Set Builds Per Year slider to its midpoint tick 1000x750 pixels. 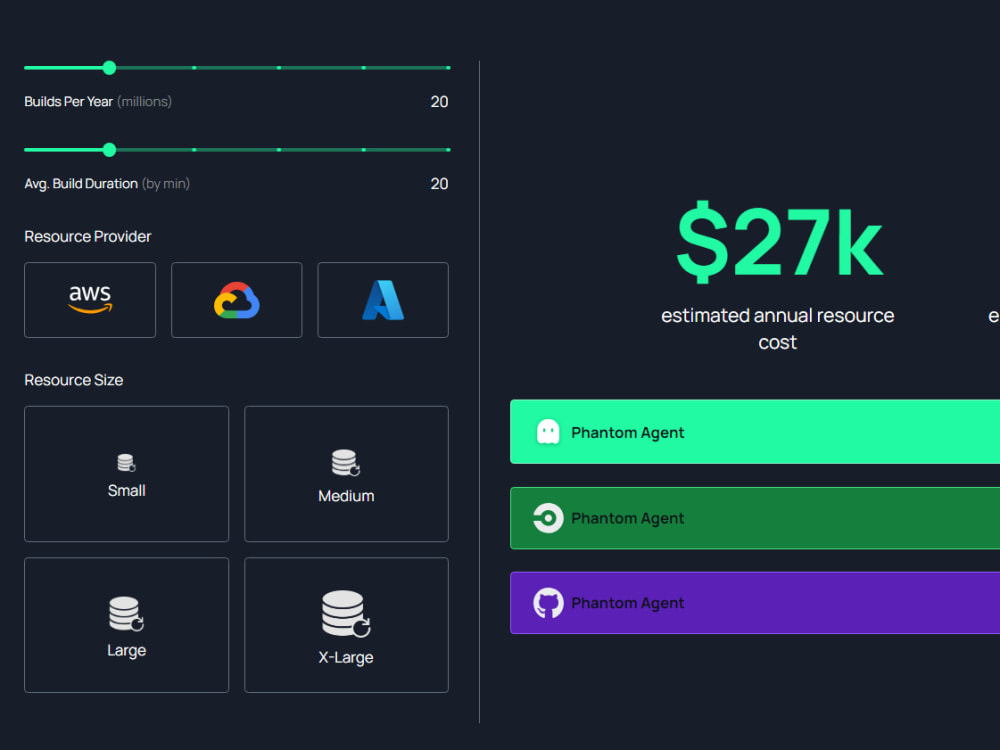pos(279,68)
